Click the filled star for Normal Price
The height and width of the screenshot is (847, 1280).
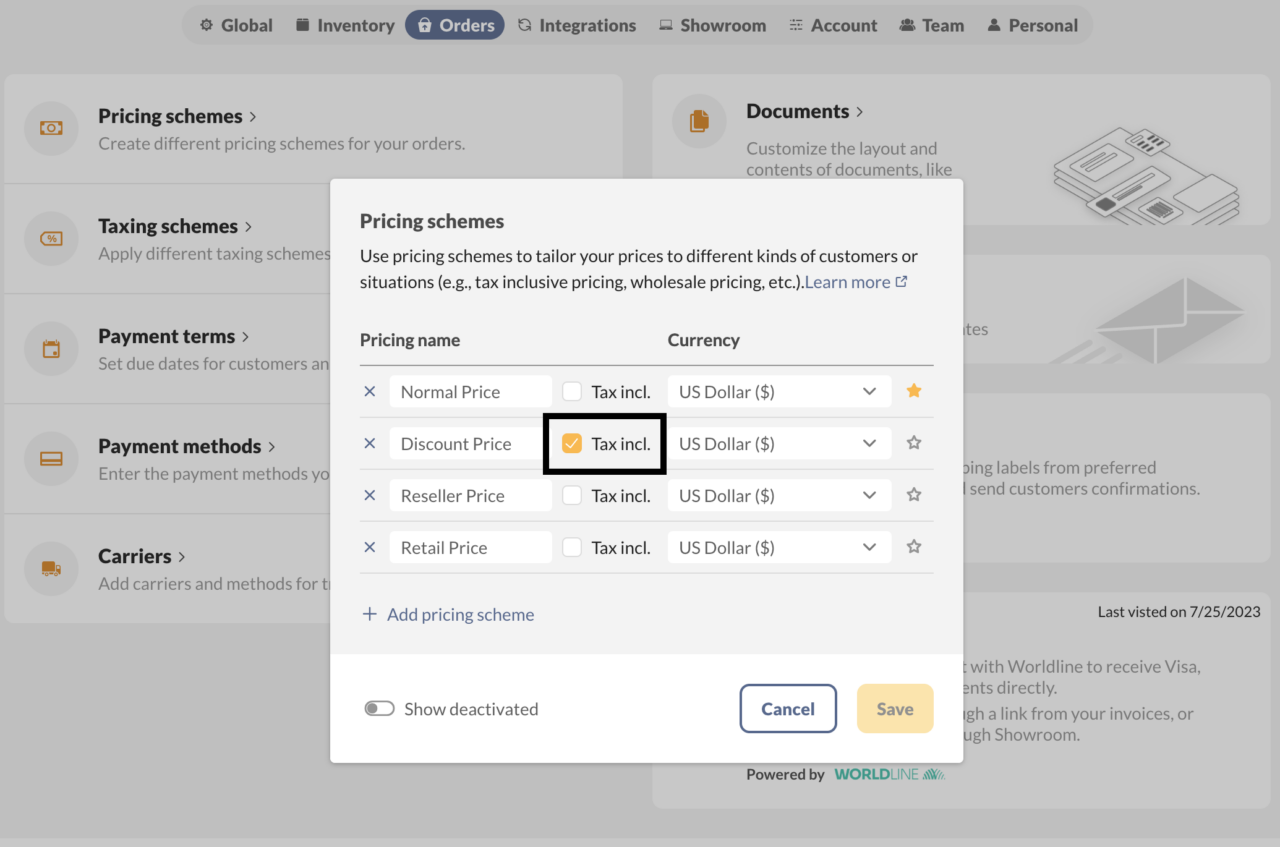coord(914,391)
